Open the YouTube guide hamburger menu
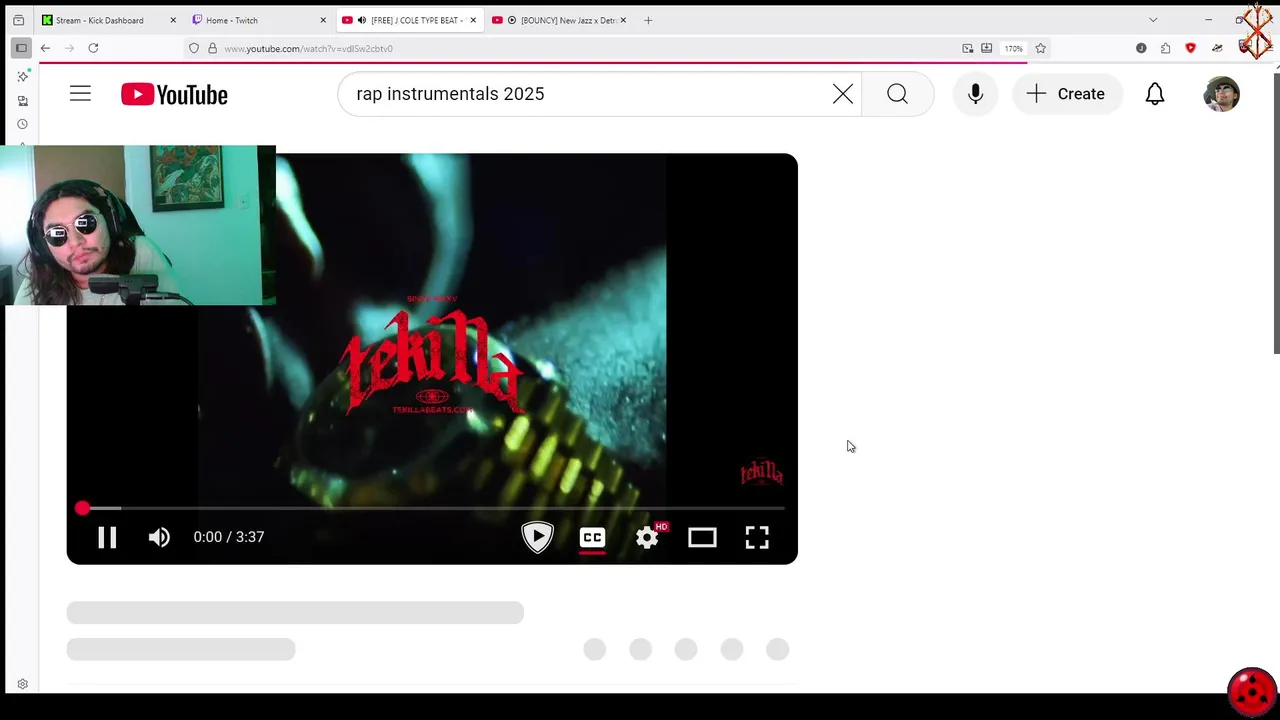 (x=80, y=94)
